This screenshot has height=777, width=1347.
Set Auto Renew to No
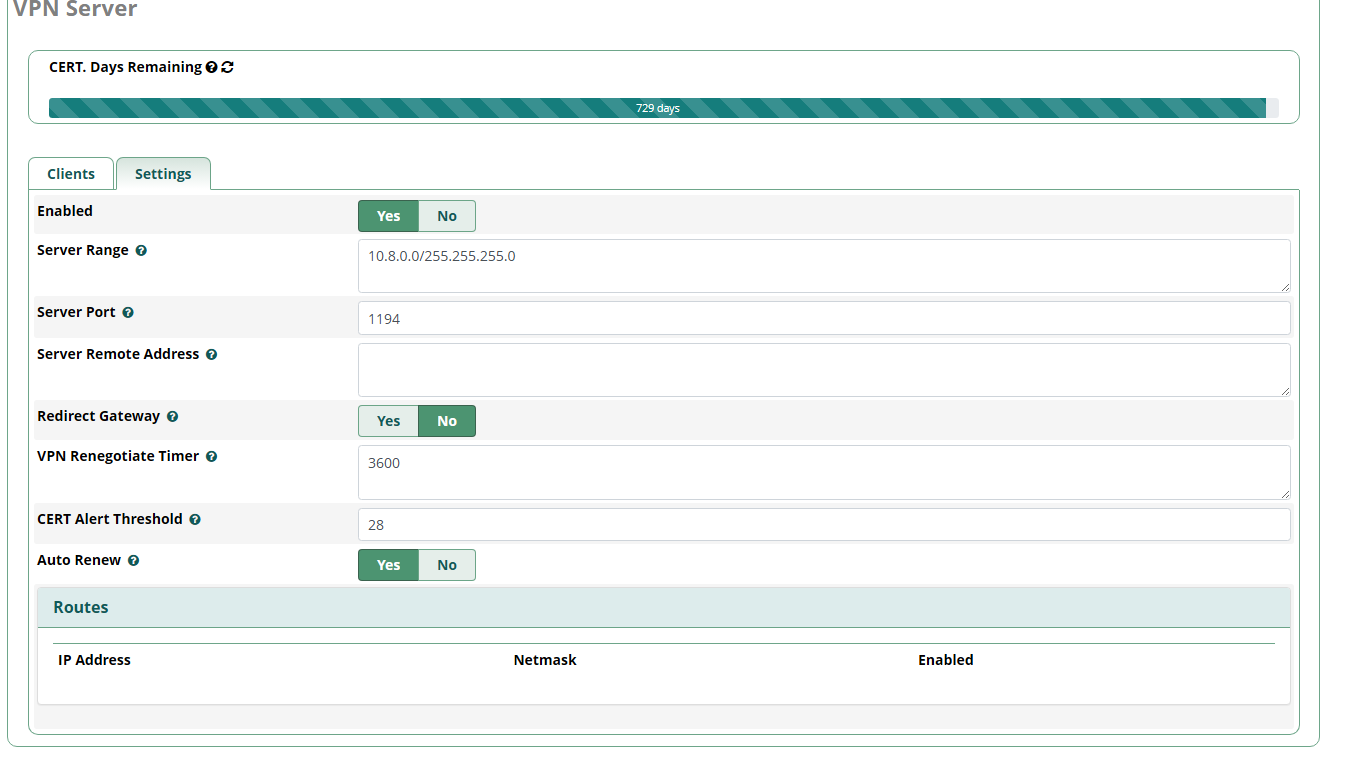446,565
